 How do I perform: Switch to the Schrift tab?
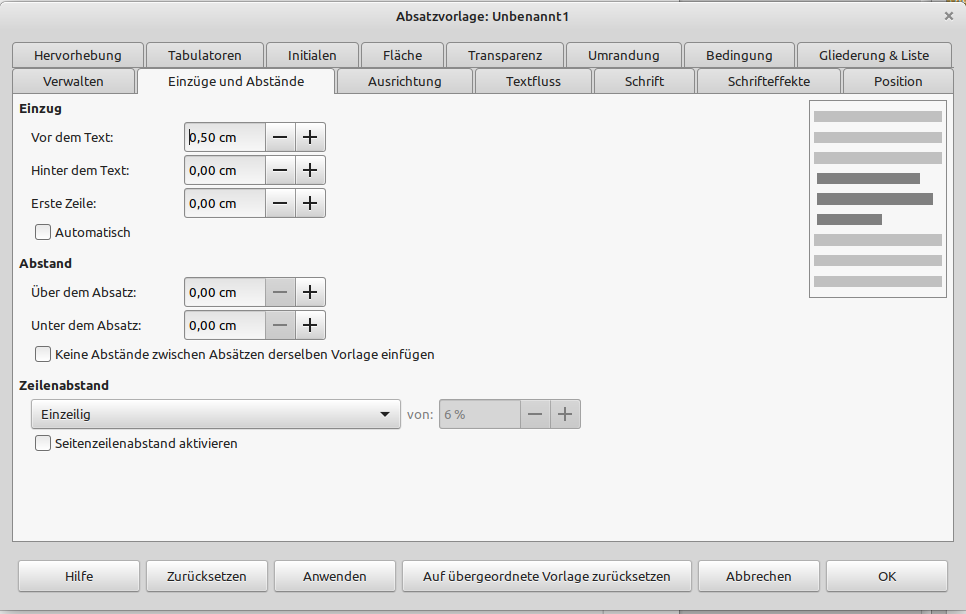pos(643,81)
